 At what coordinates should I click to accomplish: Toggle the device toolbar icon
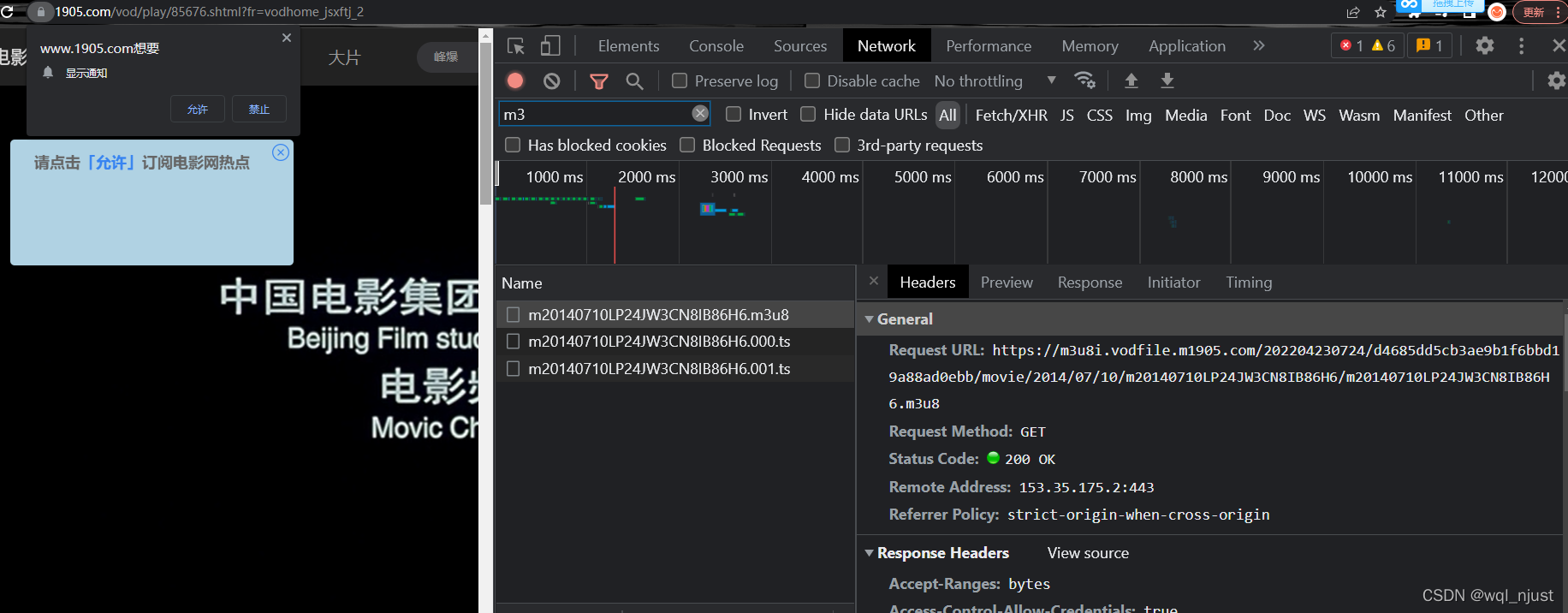coord(550,46)
